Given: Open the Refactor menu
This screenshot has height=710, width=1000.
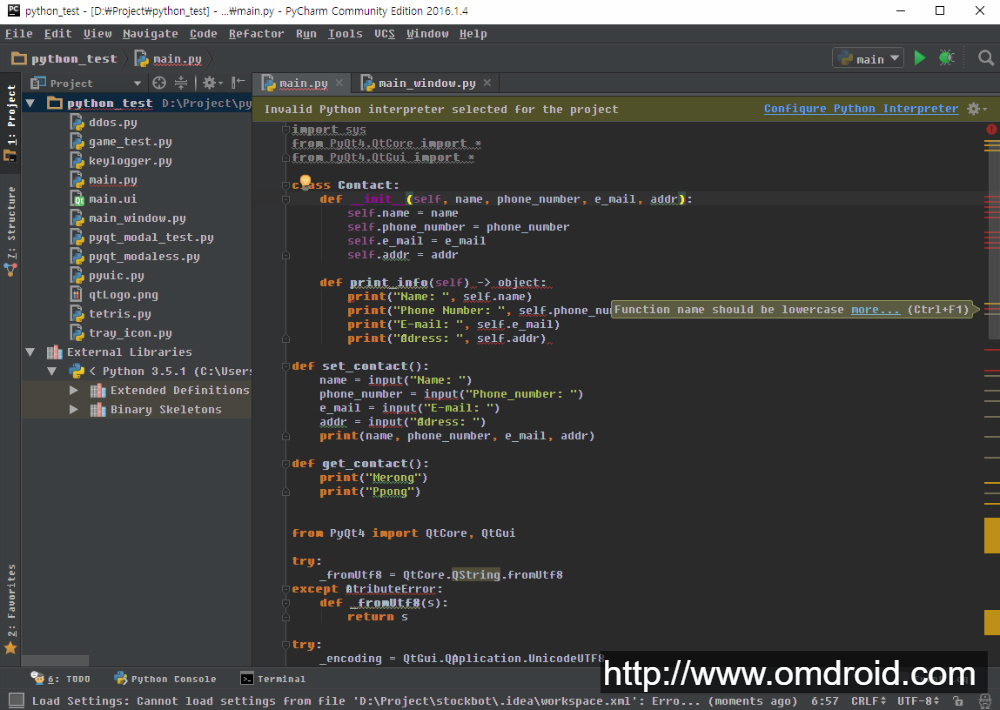Looking at the screenshot, I should pos(256,34).
